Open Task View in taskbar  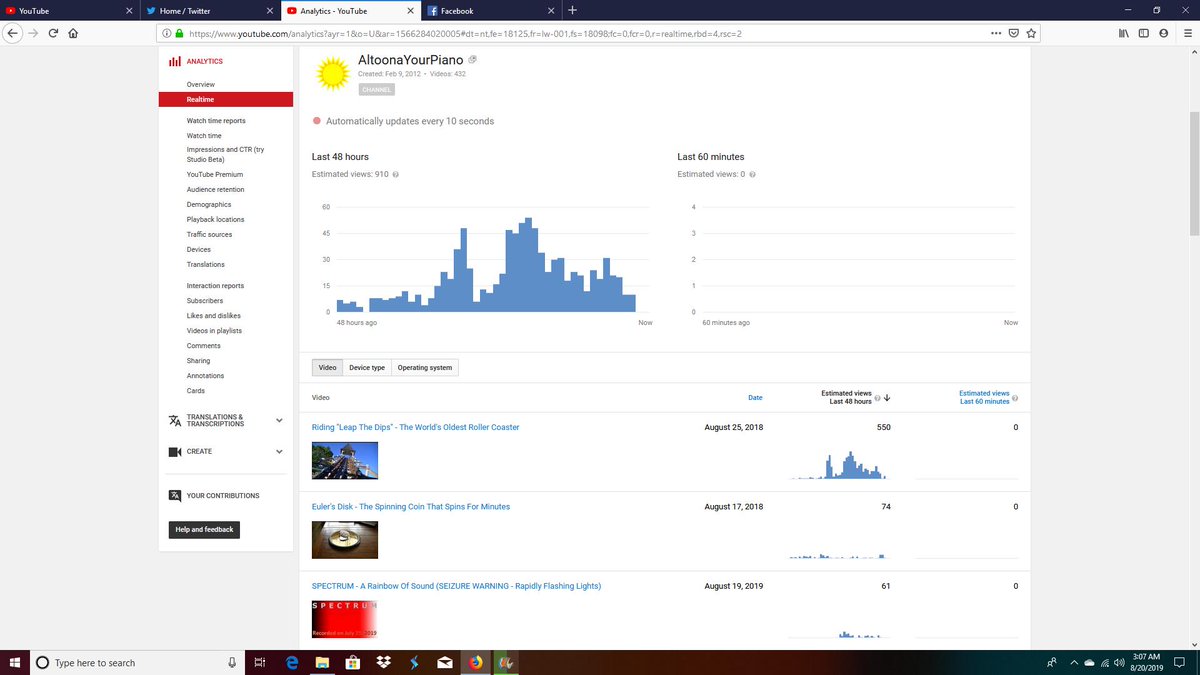click(x=259, y=662)
